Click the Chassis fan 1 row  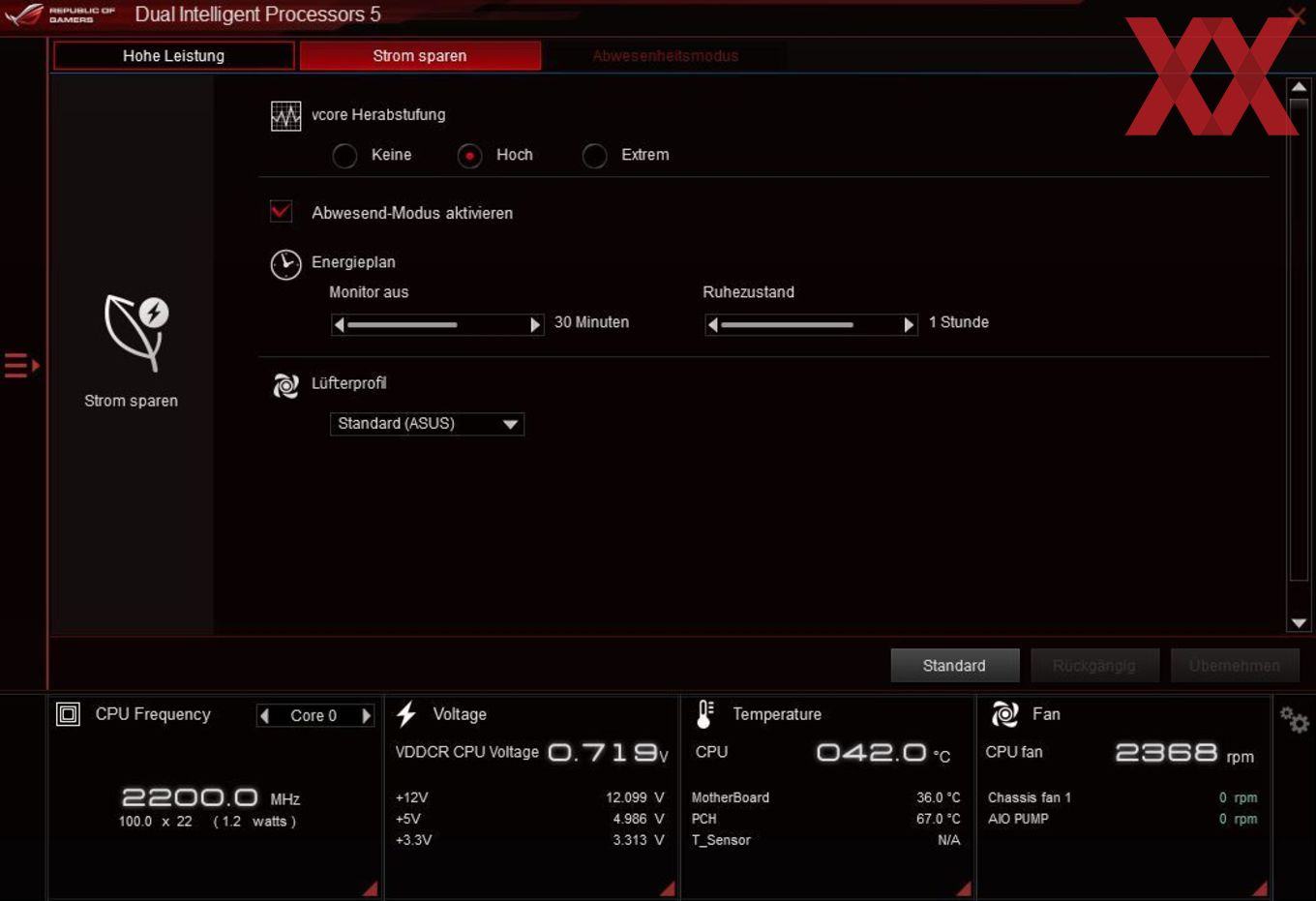pos(1122,797)
